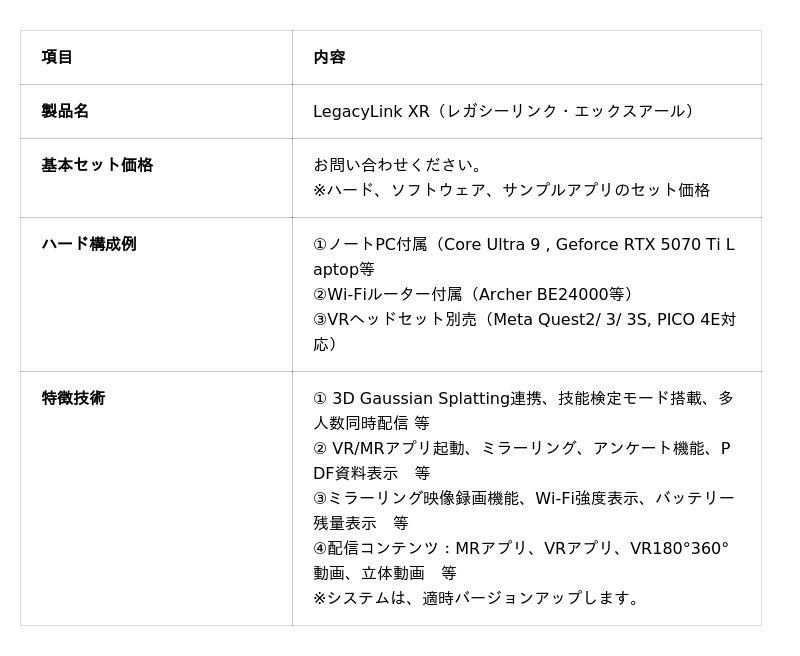Click the ※システムは、適時バージョンアップします note
The image size is (800, 656).
(x=477, y=598)
